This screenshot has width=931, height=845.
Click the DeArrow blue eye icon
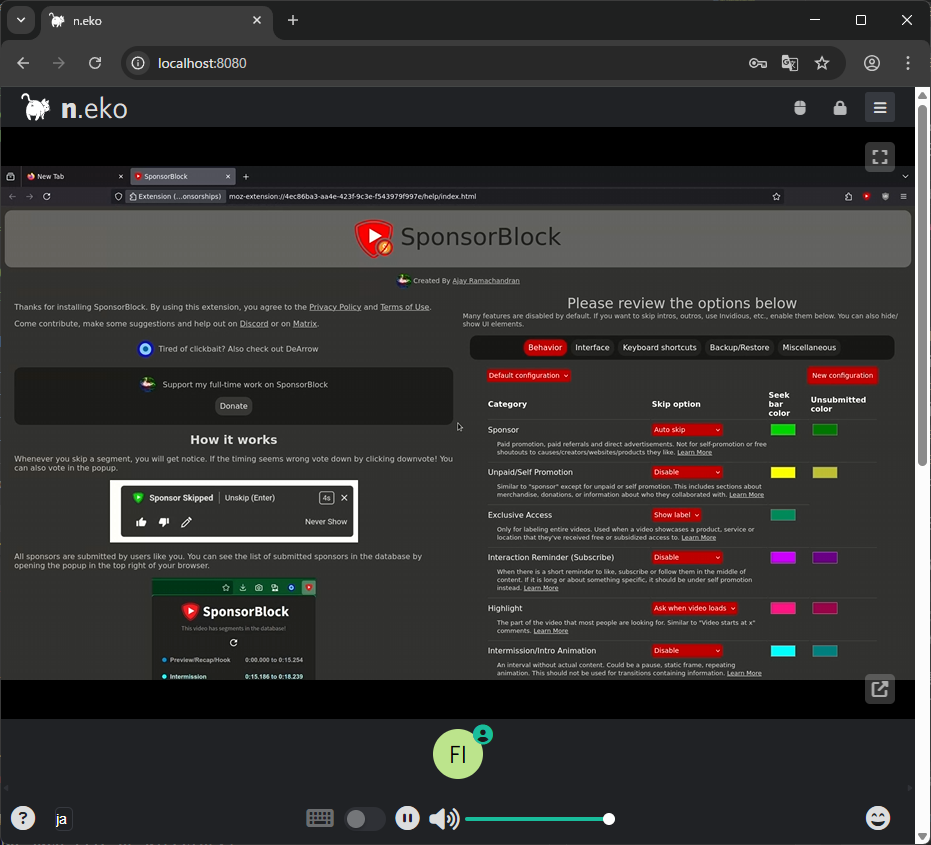coord(145,349)
